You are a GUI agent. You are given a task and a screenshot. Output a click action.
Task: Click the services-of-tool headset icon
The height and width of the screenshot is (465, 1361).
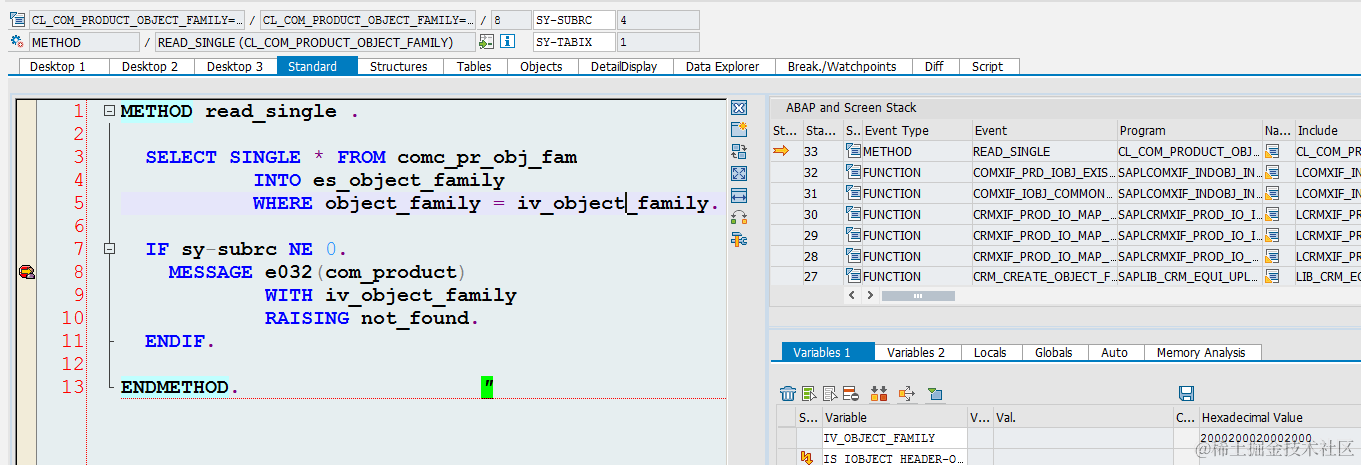click(740, 217)
